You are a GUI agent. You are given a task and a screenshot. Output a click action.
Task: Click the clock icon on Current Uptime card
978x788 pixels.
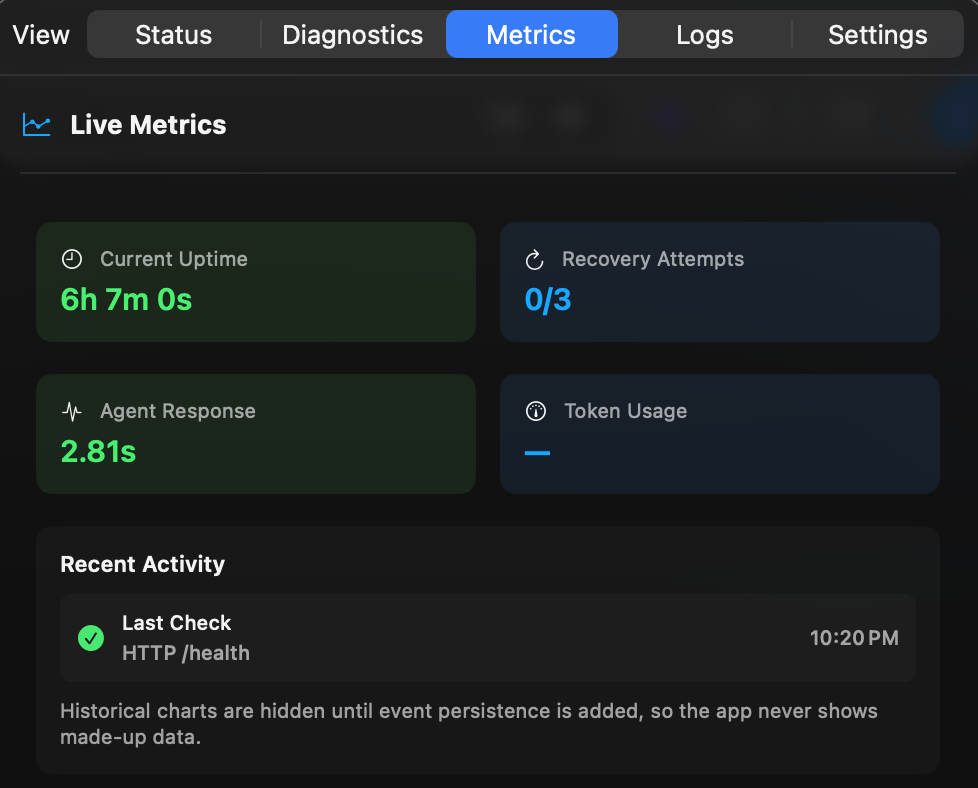(71, 258)
